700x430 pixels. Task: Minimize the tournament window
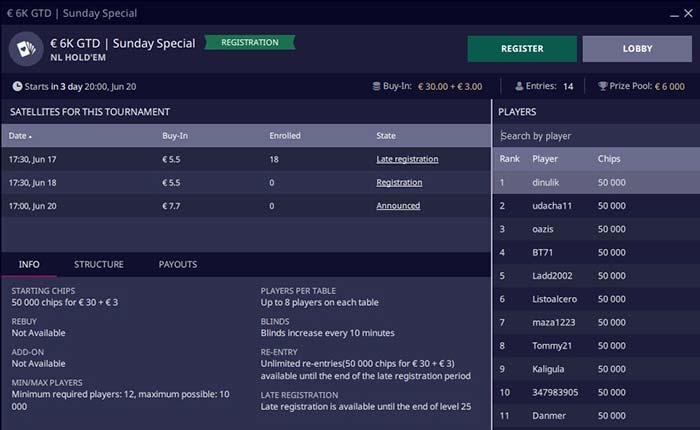coord(675,14)
